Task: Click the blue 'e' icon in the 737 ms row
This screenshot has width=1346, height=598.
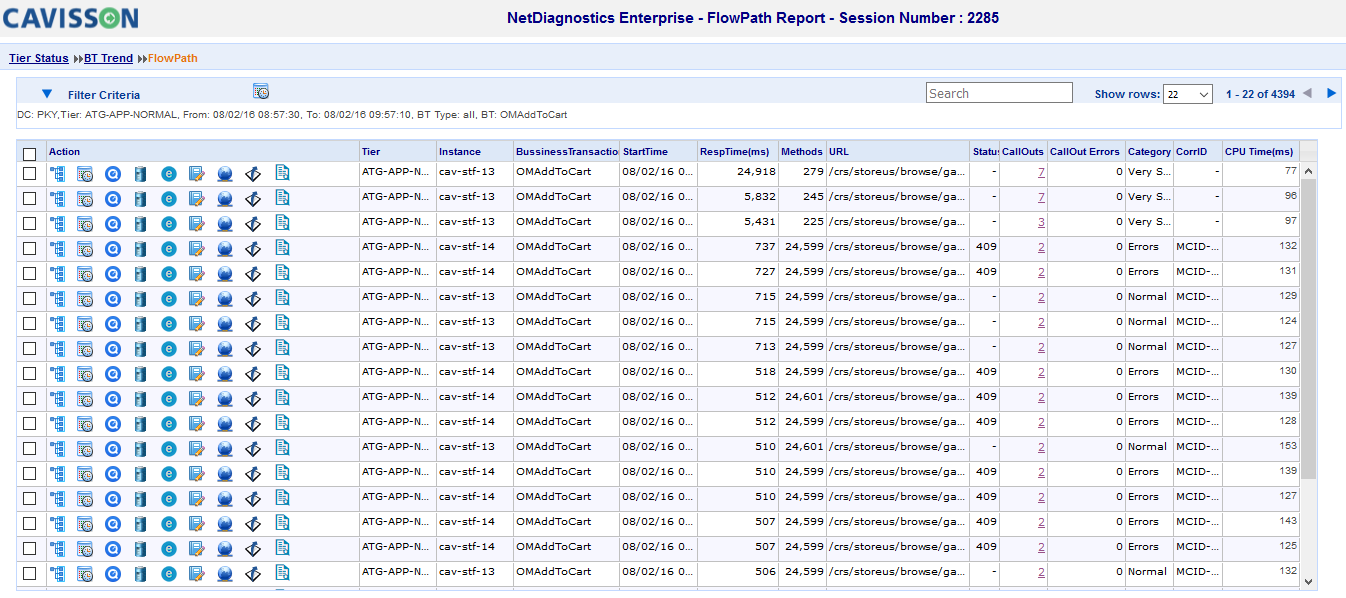Action: coord(169,248)
